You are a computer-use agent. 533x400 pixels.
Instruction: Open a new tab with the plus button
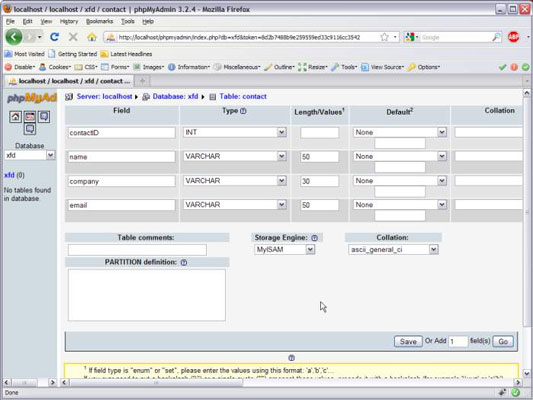click(142, 81)
